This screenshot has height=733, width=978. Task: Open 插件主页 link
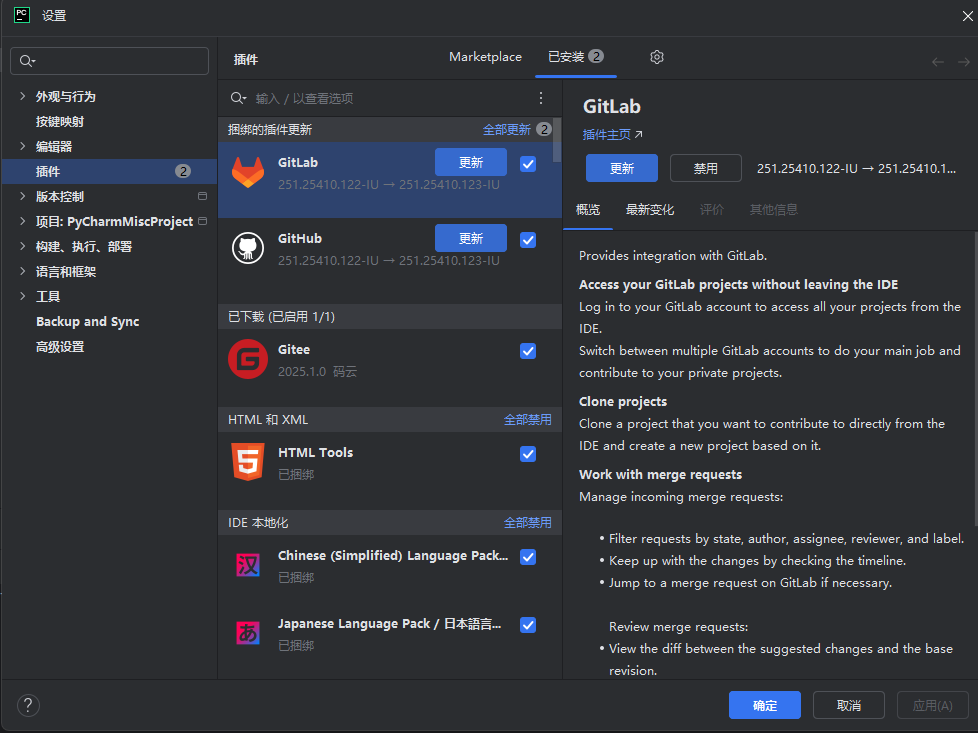tap(612, 135)
